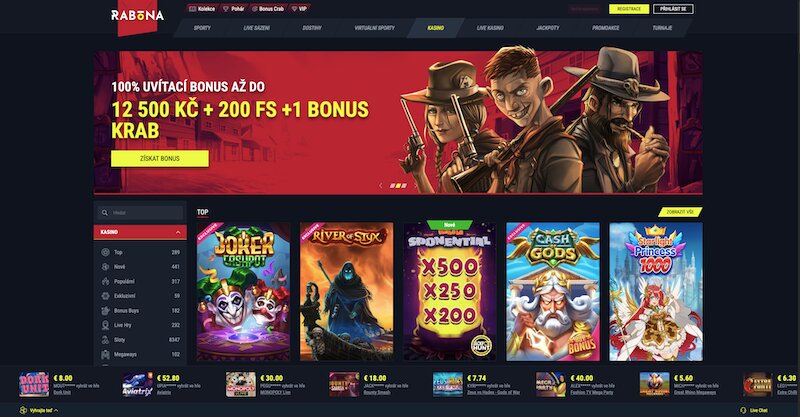Image resolution: width=800 pixels, height=417 pixels.
Task: Click the Rabona logo
Action: pos(137,16)
